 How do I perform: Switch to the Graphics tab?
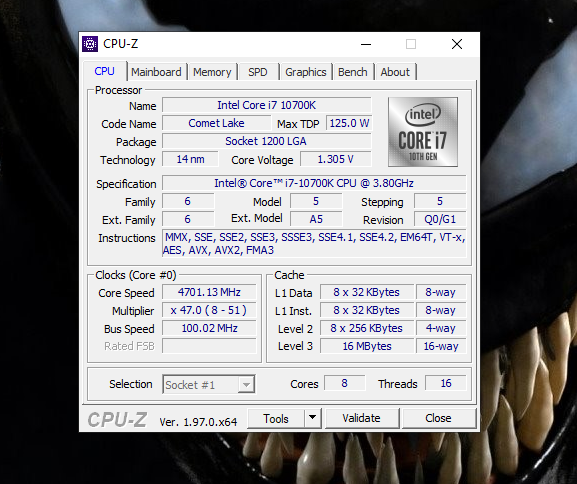306,72
